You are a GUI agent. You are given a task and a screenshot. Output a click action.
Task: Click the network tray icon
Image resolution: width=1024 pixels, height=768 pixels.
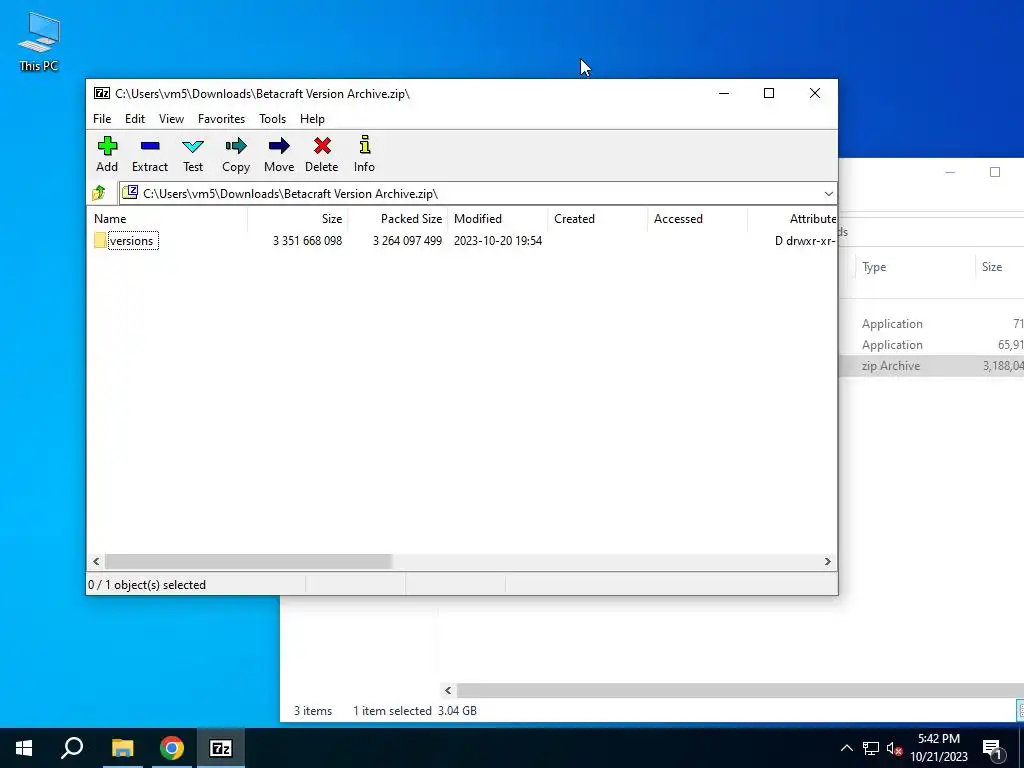click(871, 748)
